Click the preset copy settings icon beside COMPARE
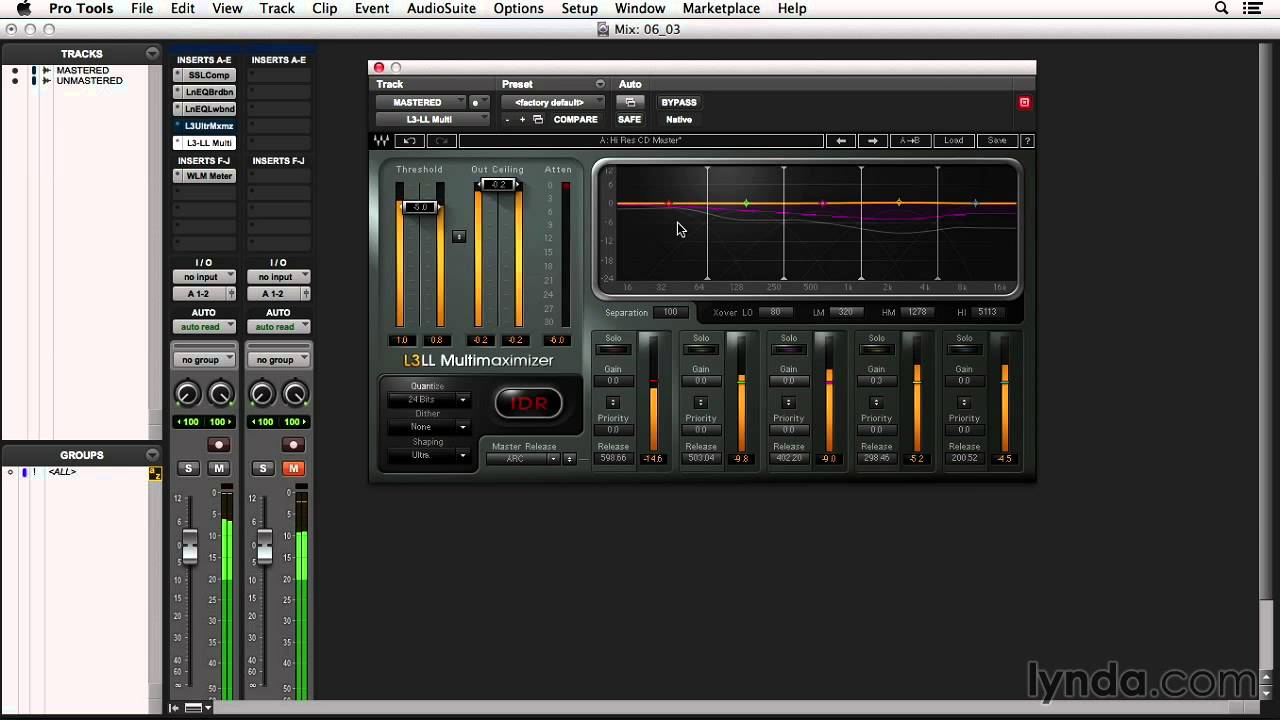This screenshot has width=1280, height=720. click(538, 120)
